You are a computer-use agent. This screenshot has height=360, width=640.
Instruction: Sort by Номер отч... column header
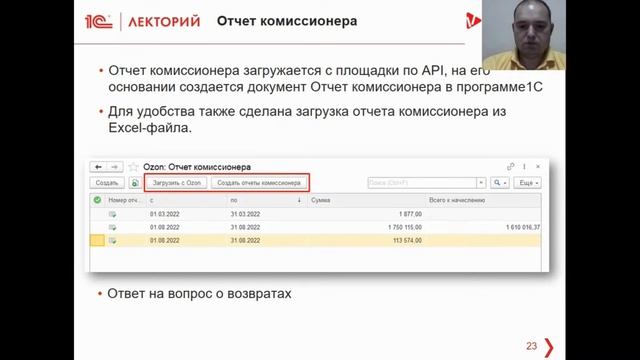coord(125,200)
